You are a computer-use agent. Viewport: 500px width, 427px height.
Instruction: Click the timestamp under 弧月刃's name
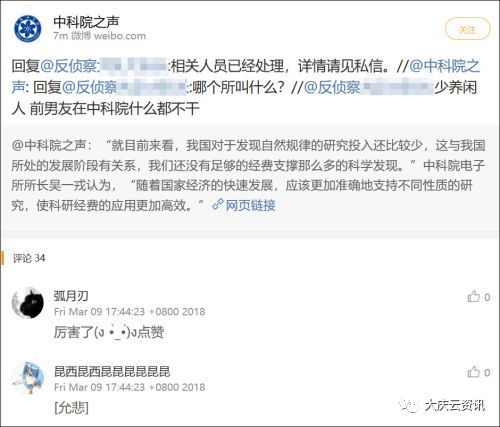pyautogui.click(x=129, y=312)
